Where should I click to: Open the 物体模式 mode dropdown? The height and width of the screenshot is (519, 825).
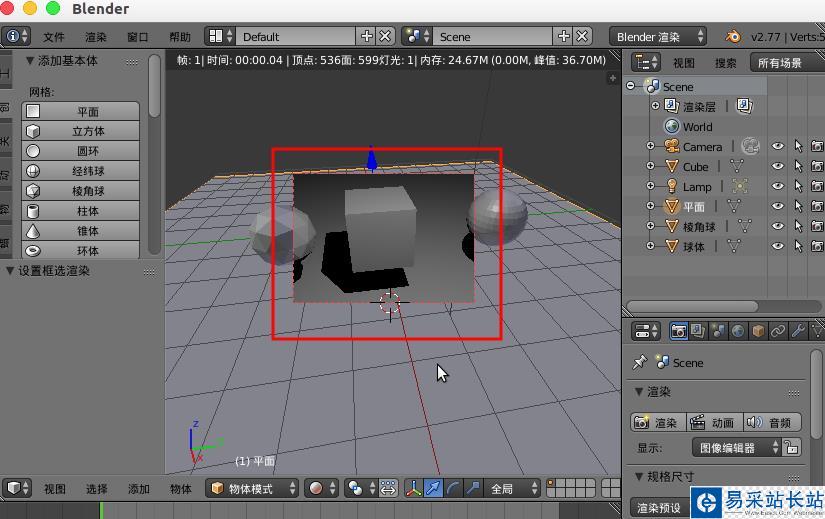point(252,488)
